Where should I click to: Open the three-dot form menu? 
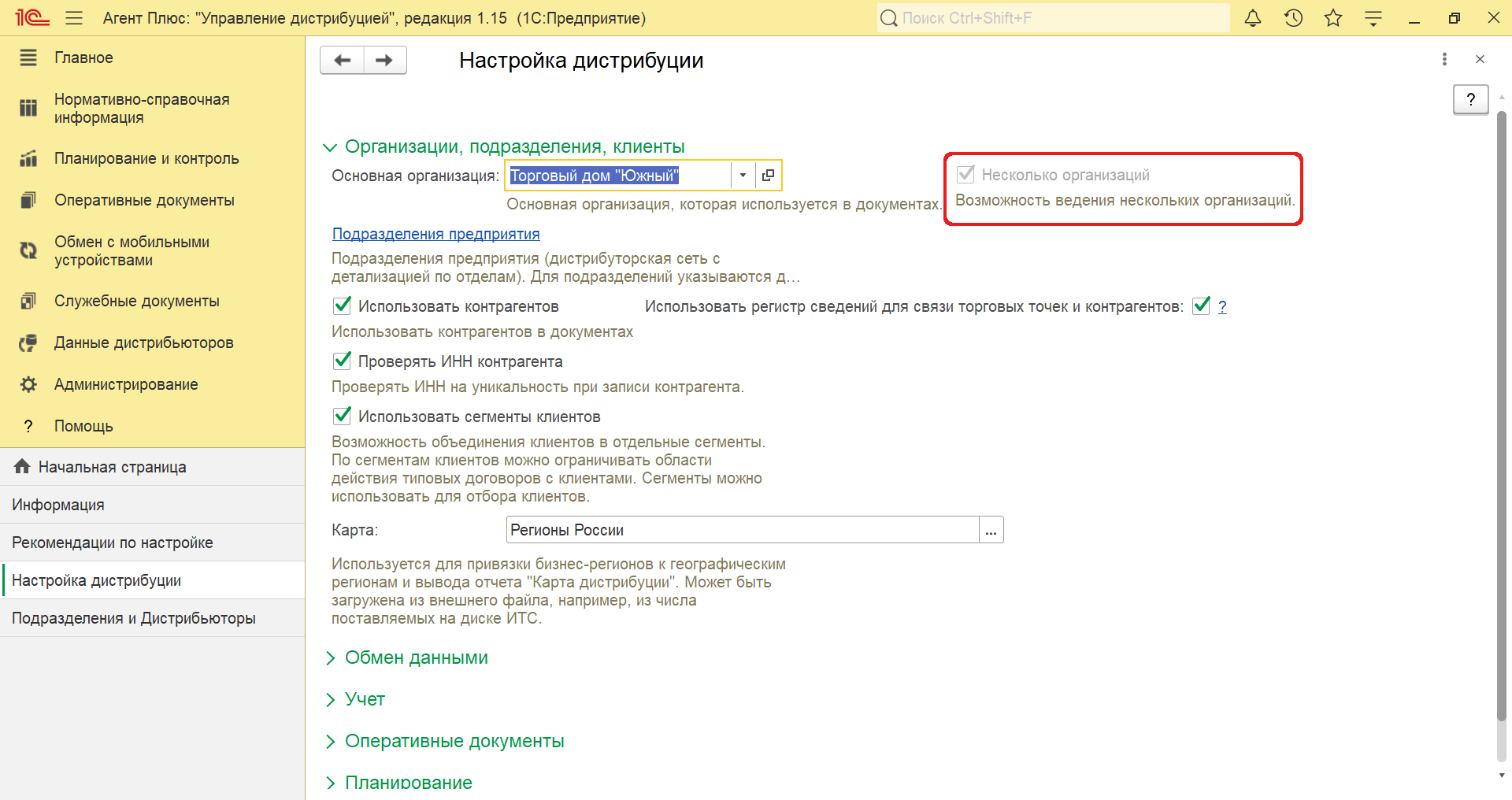(x=1444, y=59)
